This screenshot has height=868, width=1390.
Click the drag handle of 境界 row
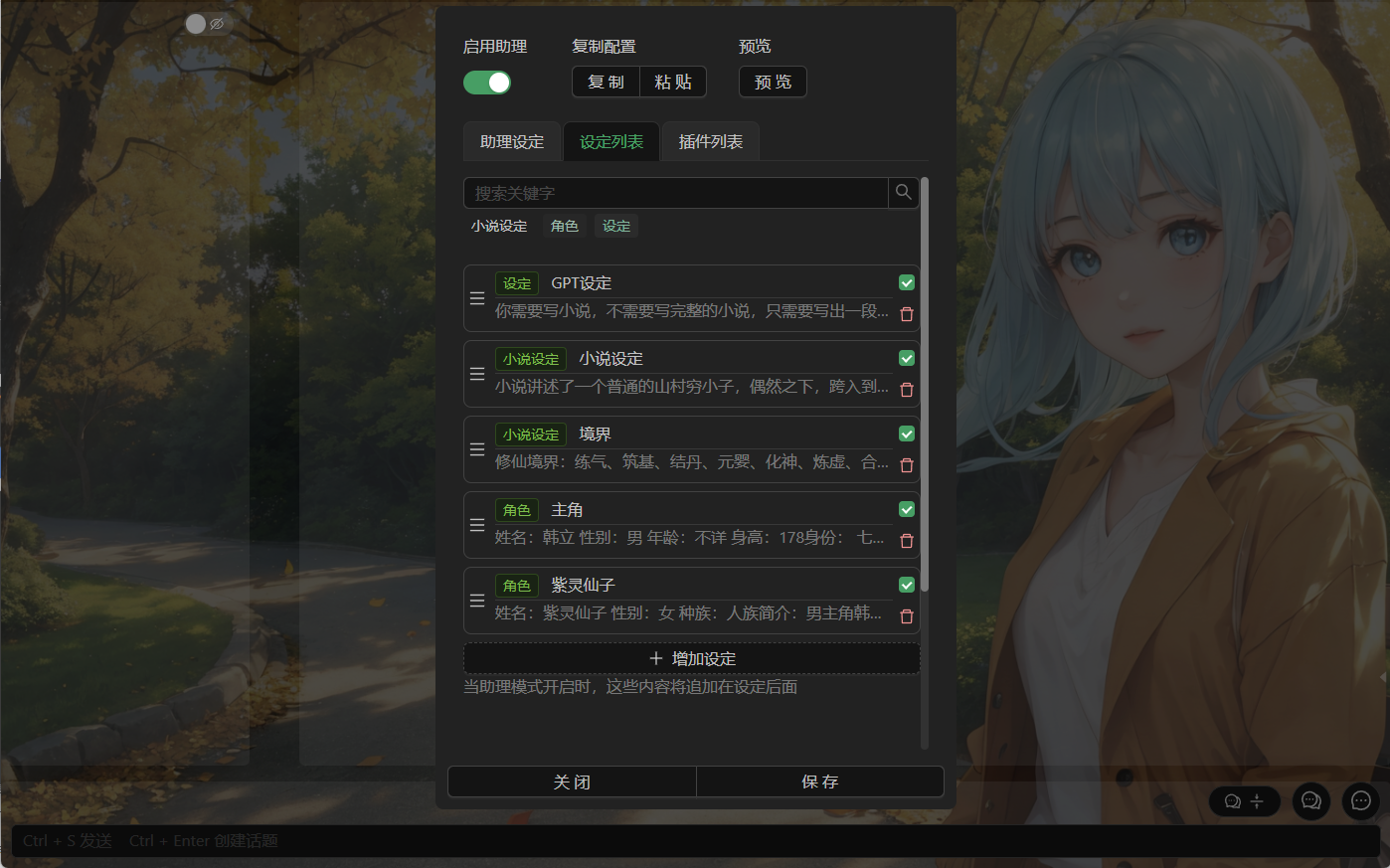[477, 449]
